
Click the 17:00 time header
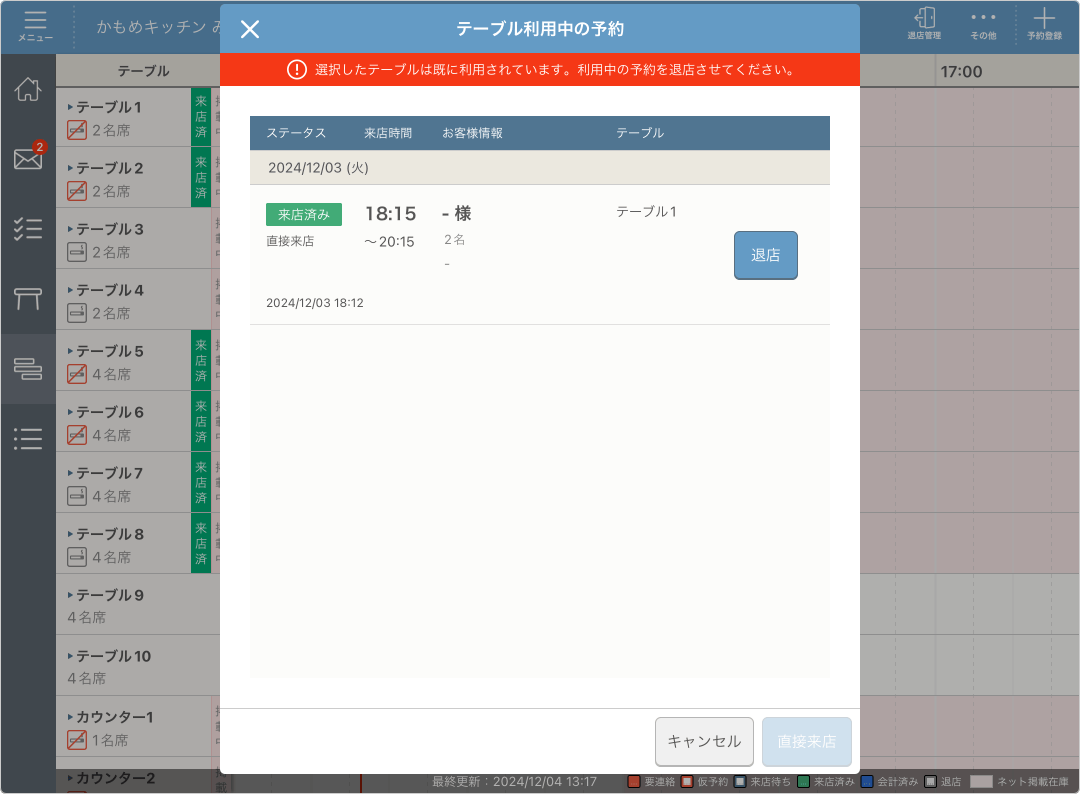click(x=961, y=72)
